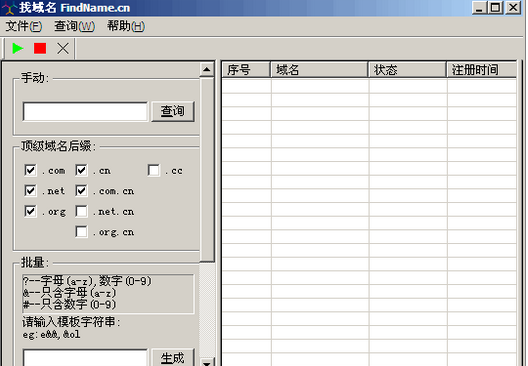This screenshot has width=528, height=366.
Task: Click the 顶级域名后缀 group label
Action: [59, 146]
